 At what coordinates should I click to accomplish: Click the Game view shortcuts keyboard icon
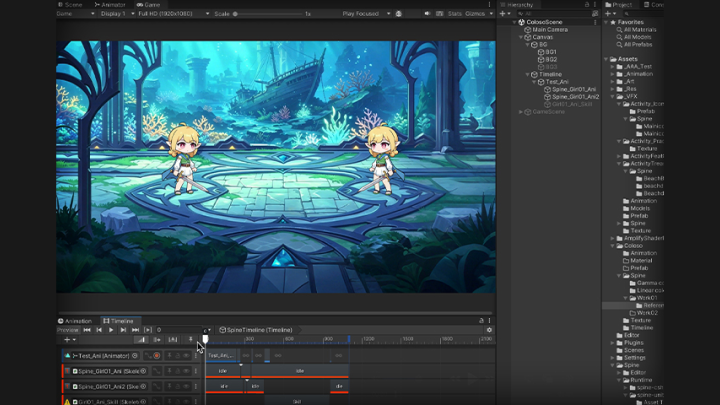[x=439, y=14]
